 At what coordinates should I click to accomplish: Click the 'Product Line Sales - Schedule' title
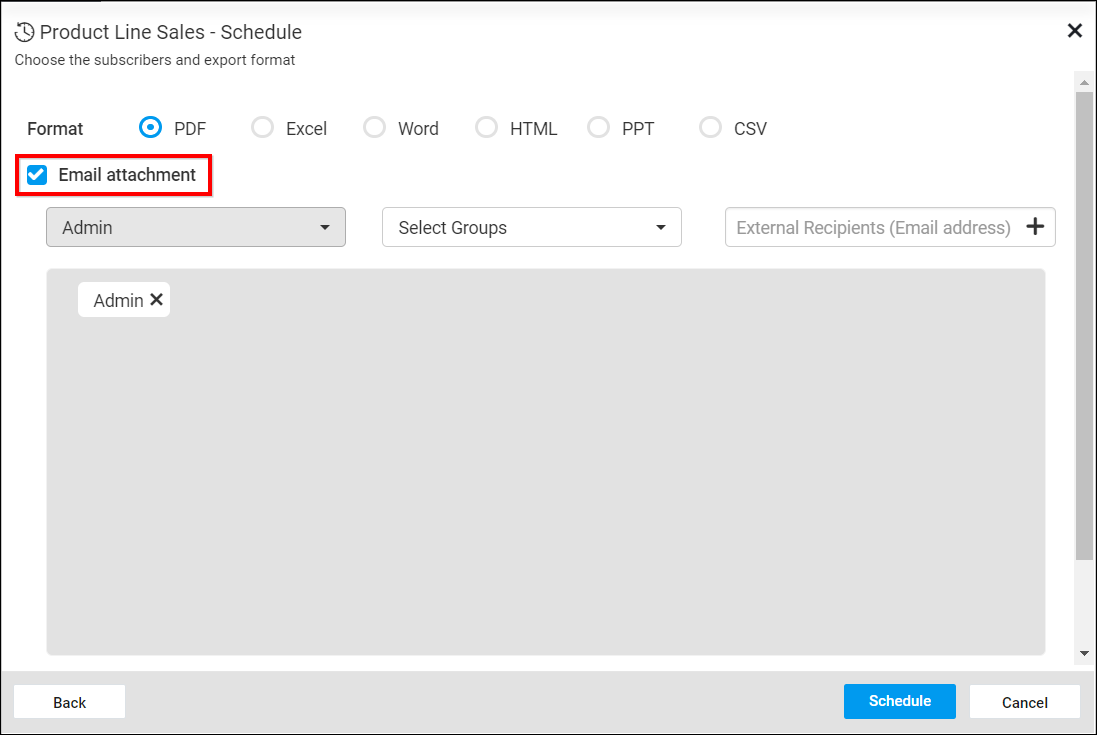pos(171,32)
